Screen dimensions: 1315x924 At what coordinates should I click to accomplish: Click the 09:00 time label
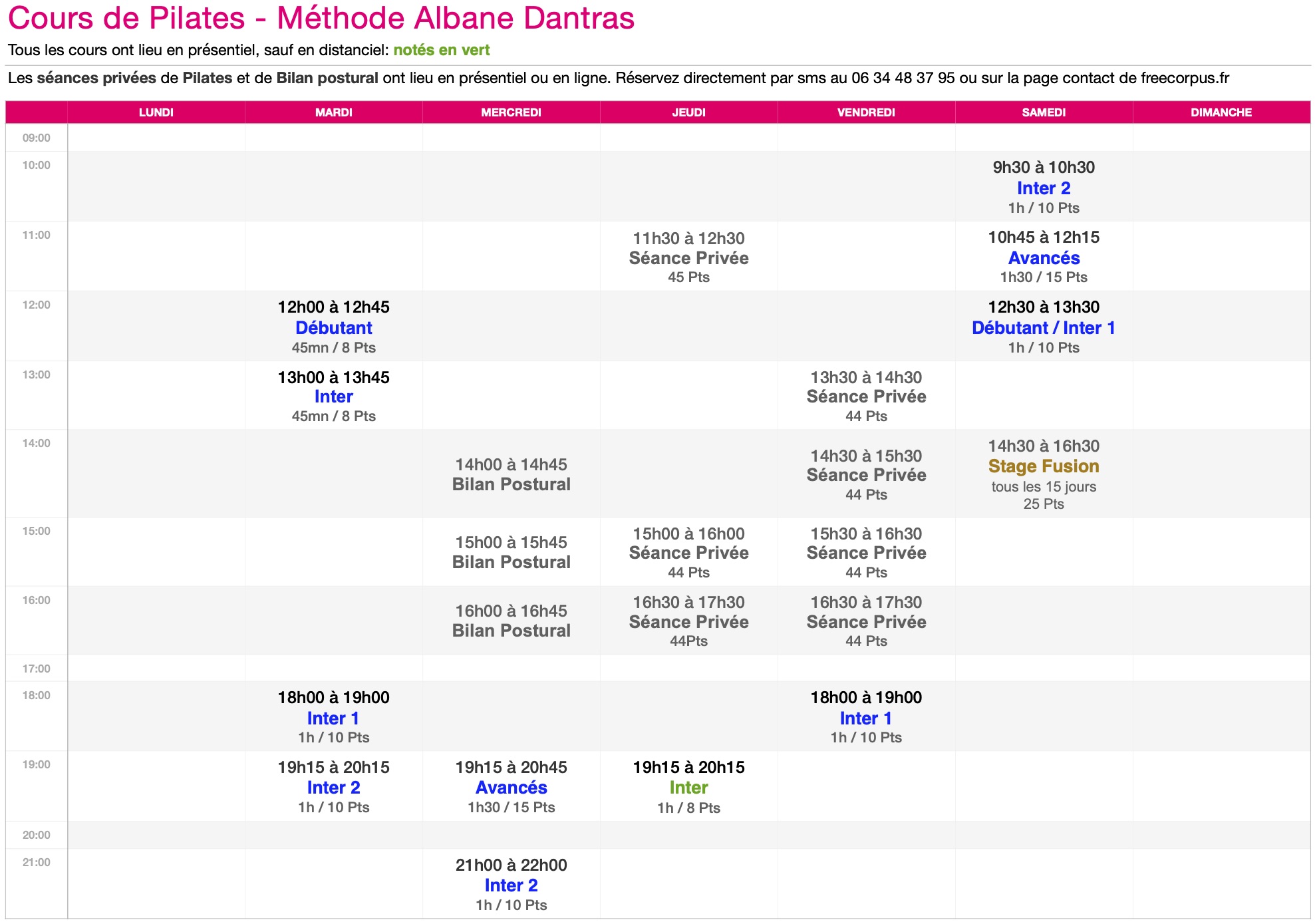(36, 138)
